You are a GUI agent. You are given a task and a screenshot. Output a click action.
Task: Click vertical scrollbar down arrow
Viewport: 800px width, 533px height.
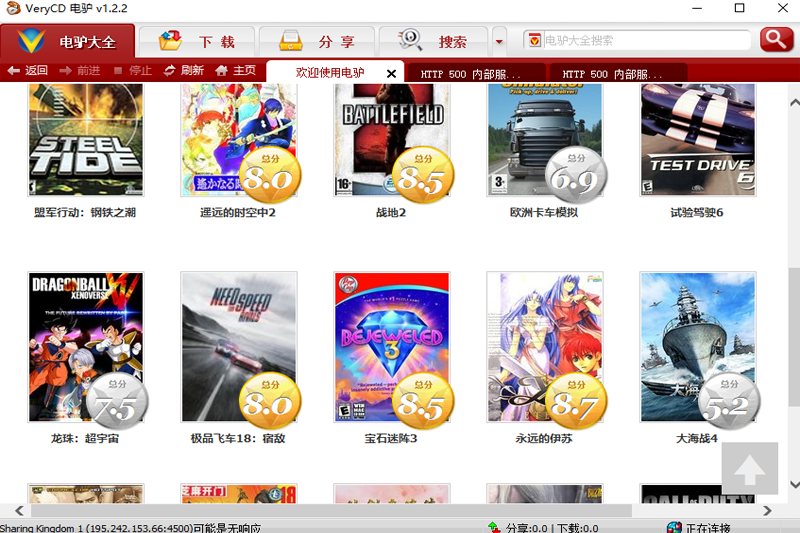794,484
